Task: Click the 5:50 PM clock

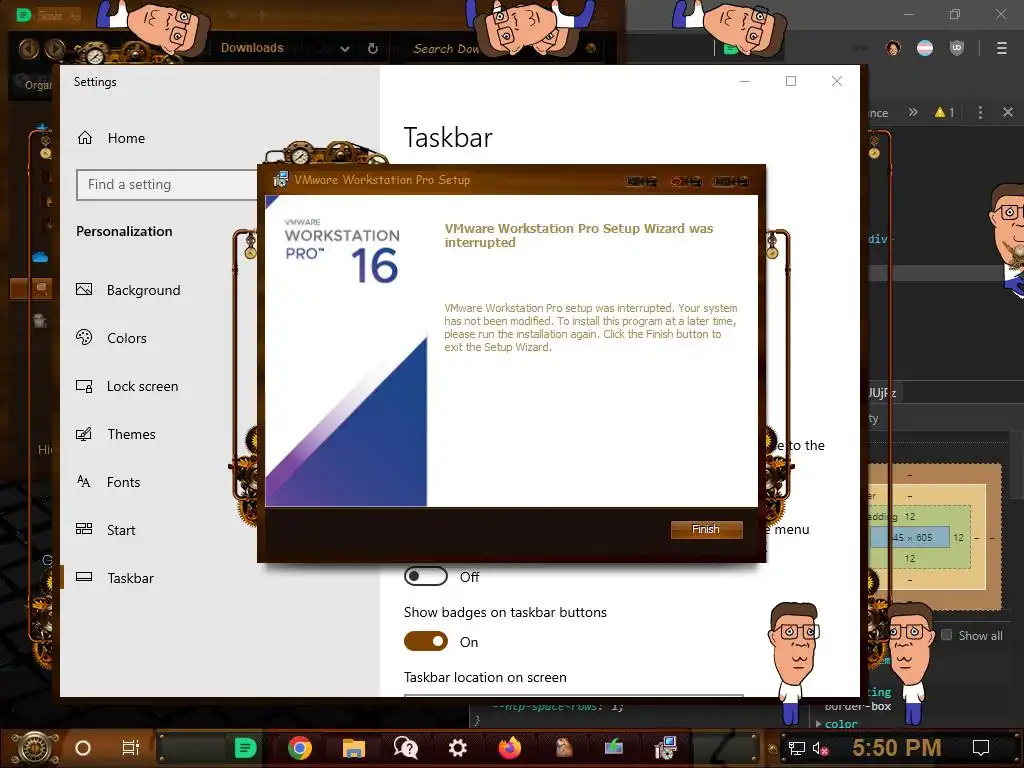Action: (x=897, y=748)
